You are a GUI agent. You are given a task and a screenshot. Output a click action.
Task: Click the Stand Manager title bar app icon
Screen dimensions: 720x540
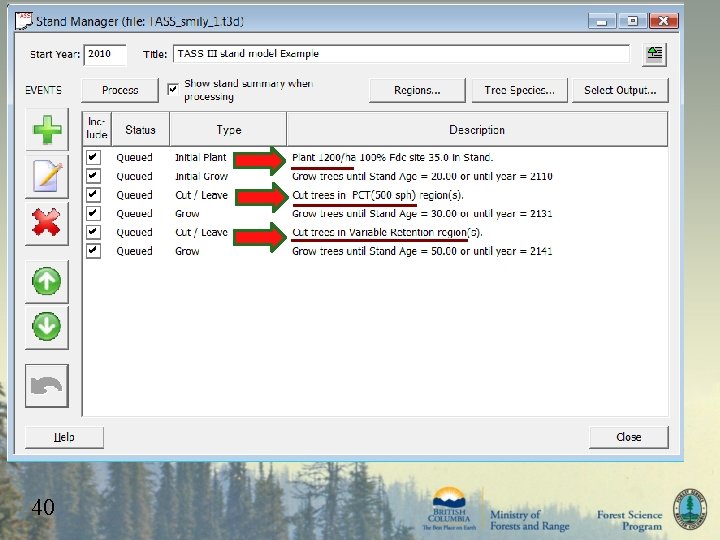(x=23, y=21)
